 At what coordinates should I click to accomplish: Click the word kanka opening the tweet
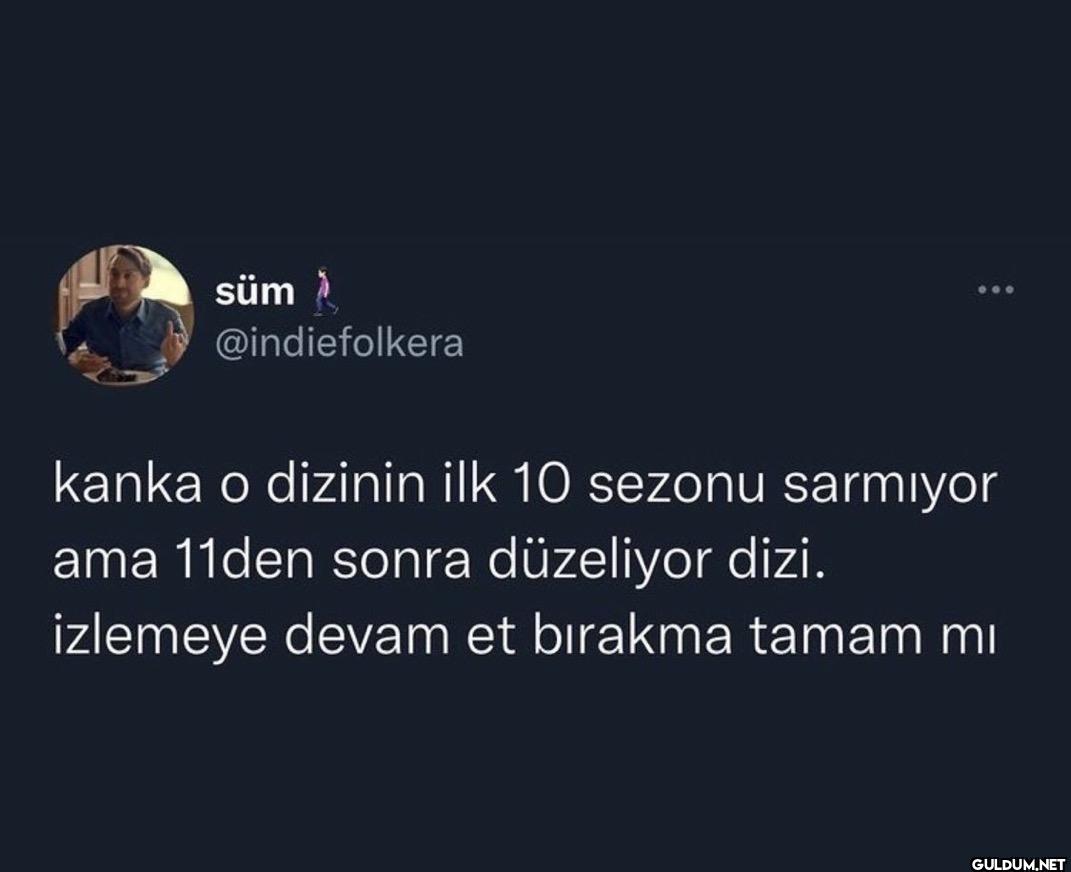click(x=127, y=485)
